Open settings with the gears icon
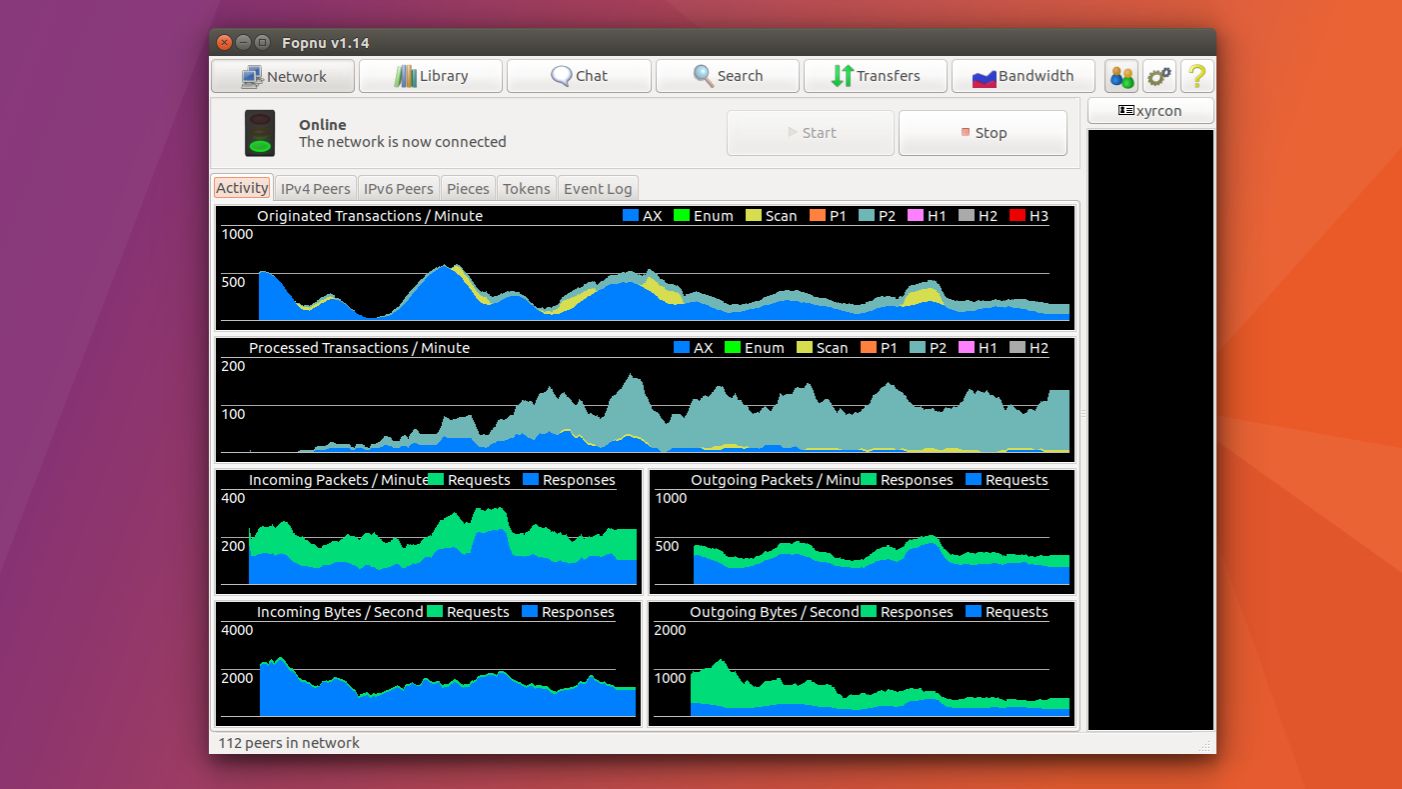Viewport: 1402px width, 789px height. tap(1159, 76)
